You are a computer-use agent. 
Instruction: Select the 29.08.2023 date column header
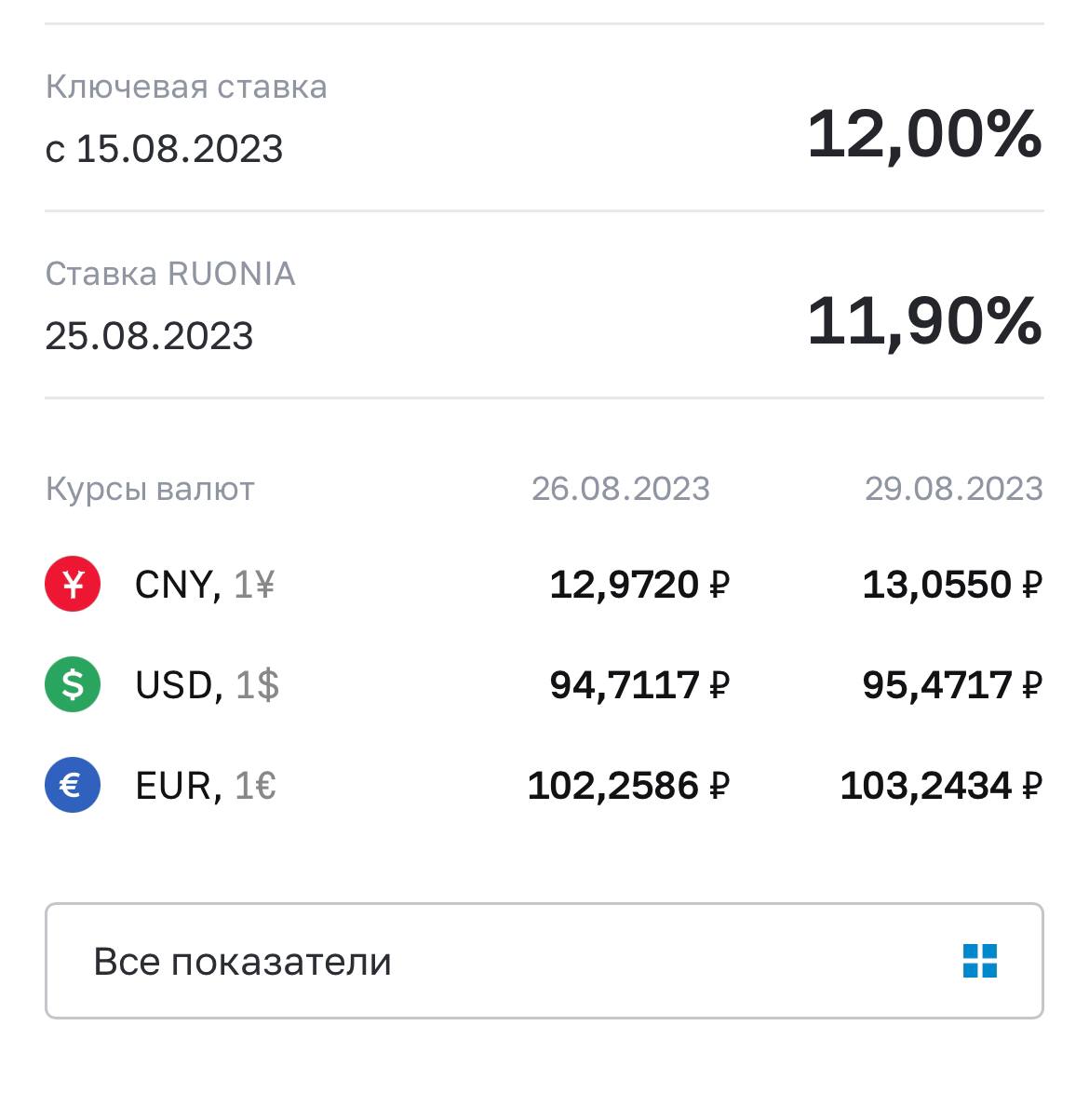click(x=954, y=489)
